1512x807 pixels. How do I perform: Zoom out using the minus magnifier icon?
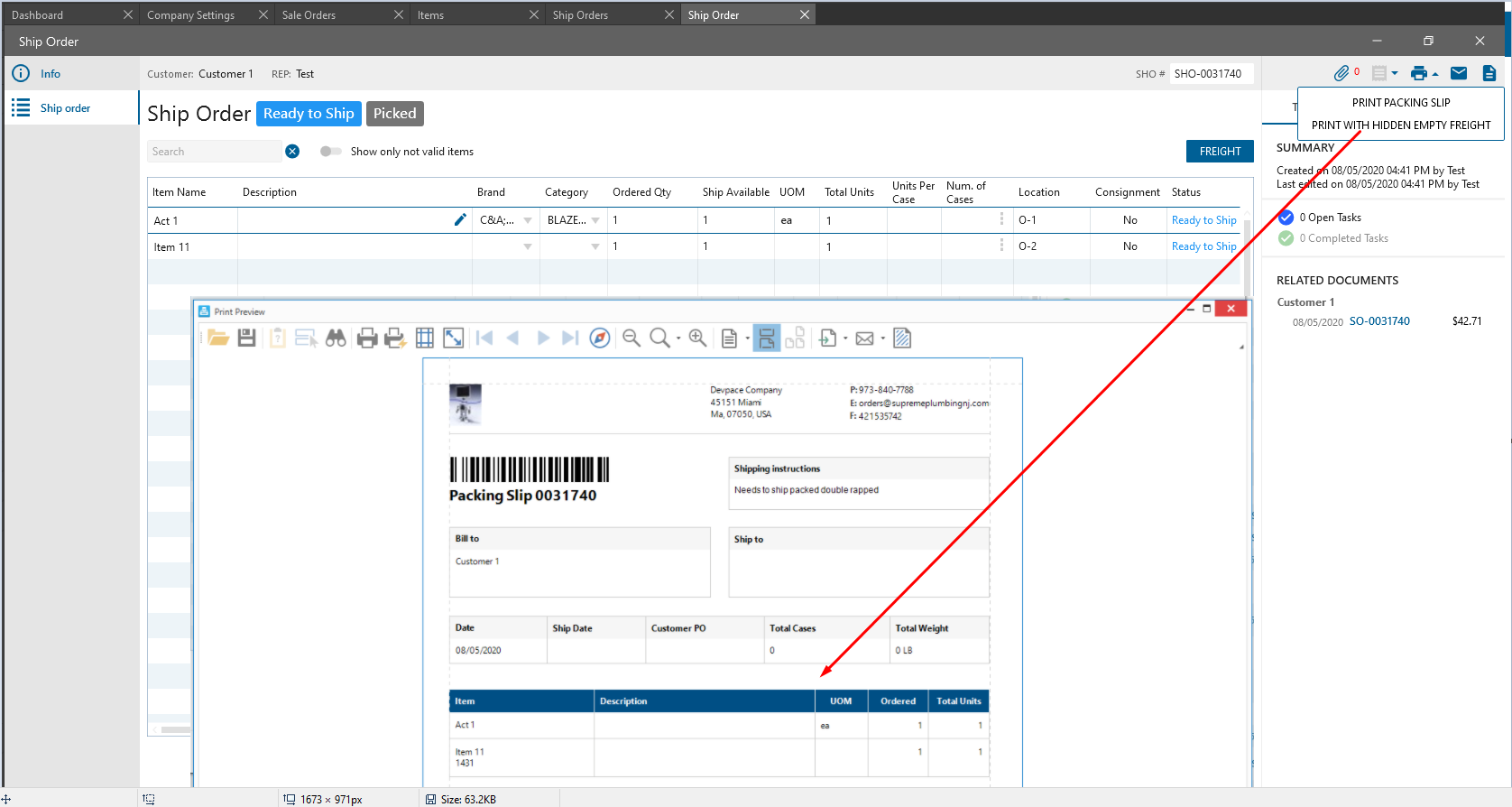click(x=632, y=338)
